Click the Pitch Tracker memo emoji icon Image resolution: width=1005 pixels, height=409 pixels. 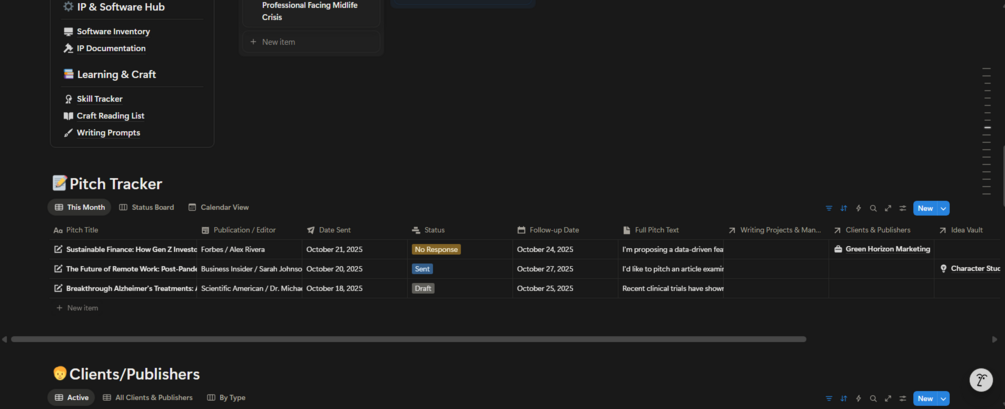tap(60, 184)
